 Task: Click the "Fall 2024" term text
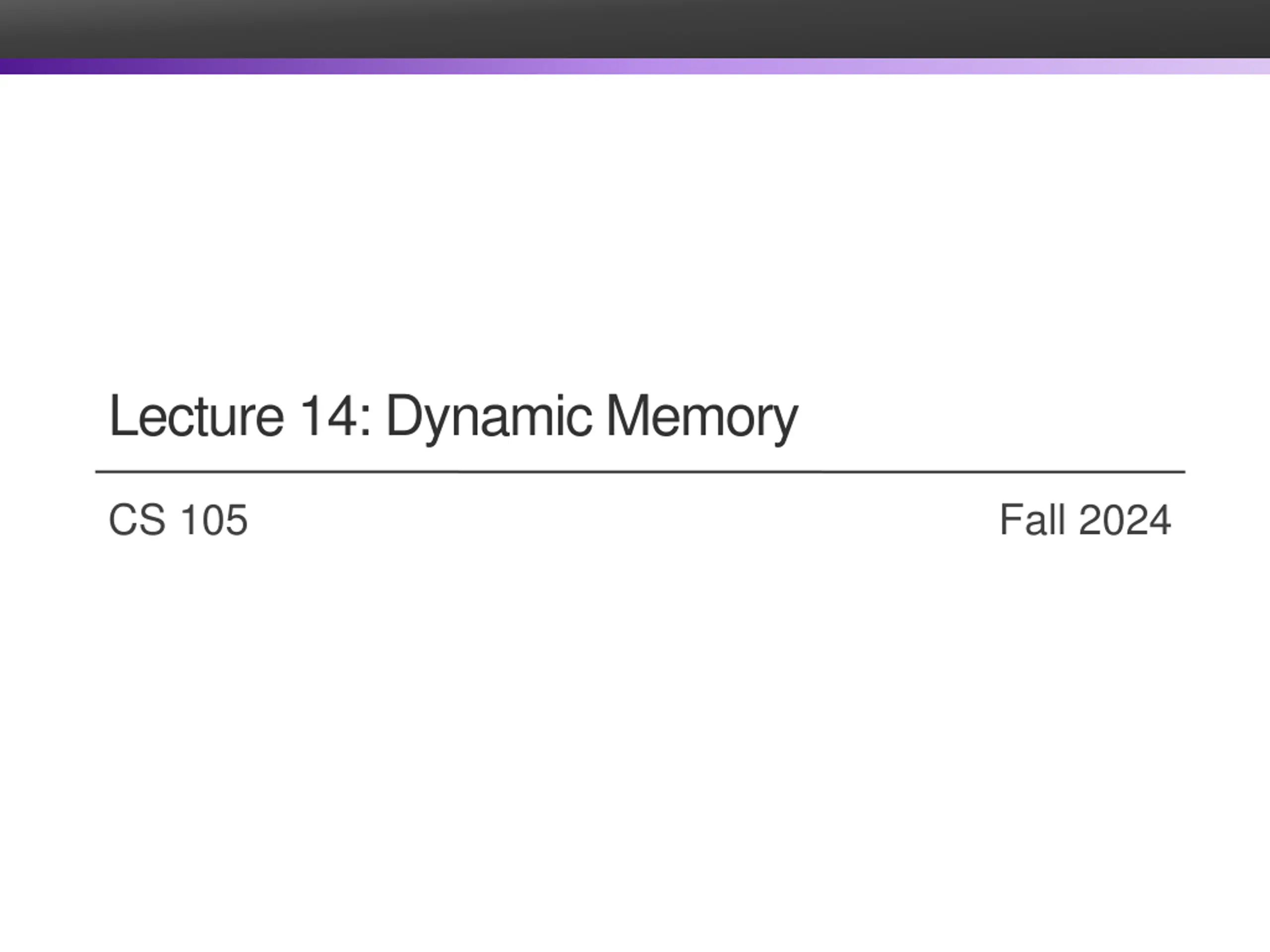tap(1085, 520)
